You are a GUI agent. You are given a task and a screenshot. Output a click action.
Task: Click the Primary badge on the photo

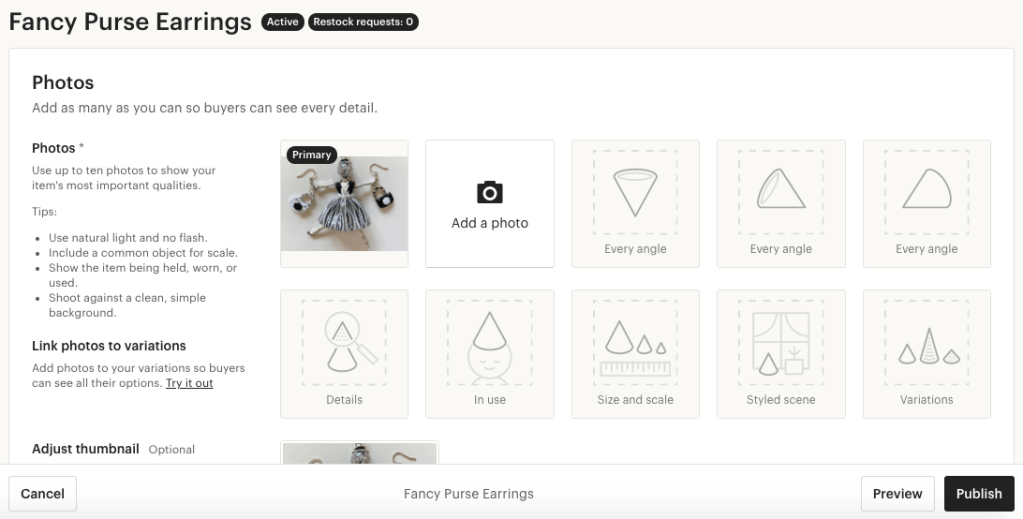(x=312, y=155)
